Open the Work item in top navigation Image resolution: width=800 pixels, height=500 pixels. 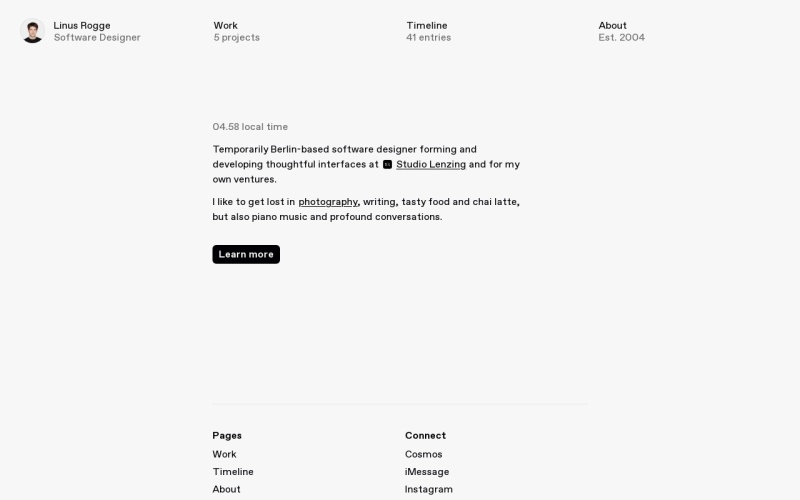(225, 25)
